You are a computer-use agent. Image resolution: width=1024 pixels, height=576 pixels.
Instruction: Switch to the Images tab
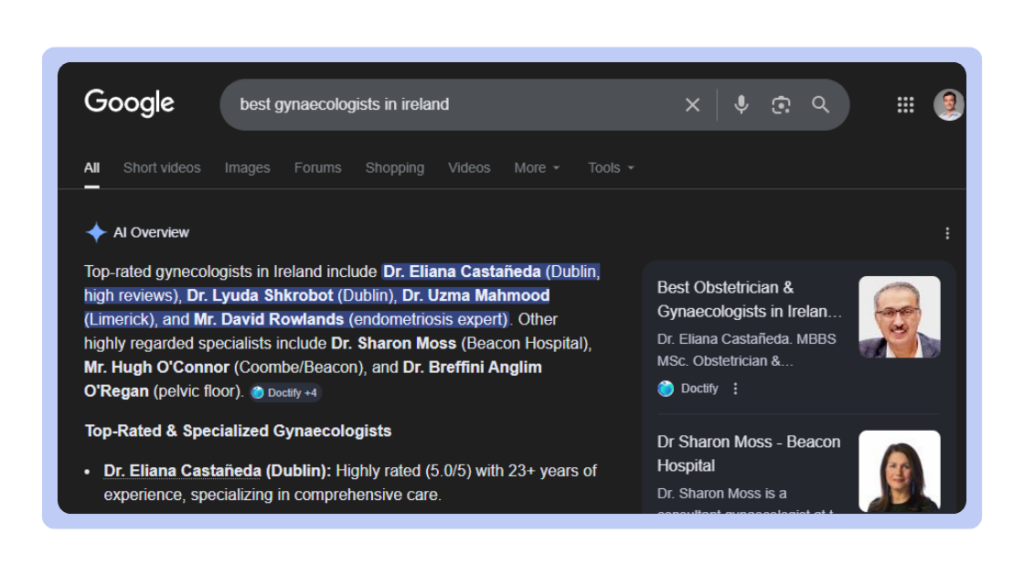[x=247, y=168]
